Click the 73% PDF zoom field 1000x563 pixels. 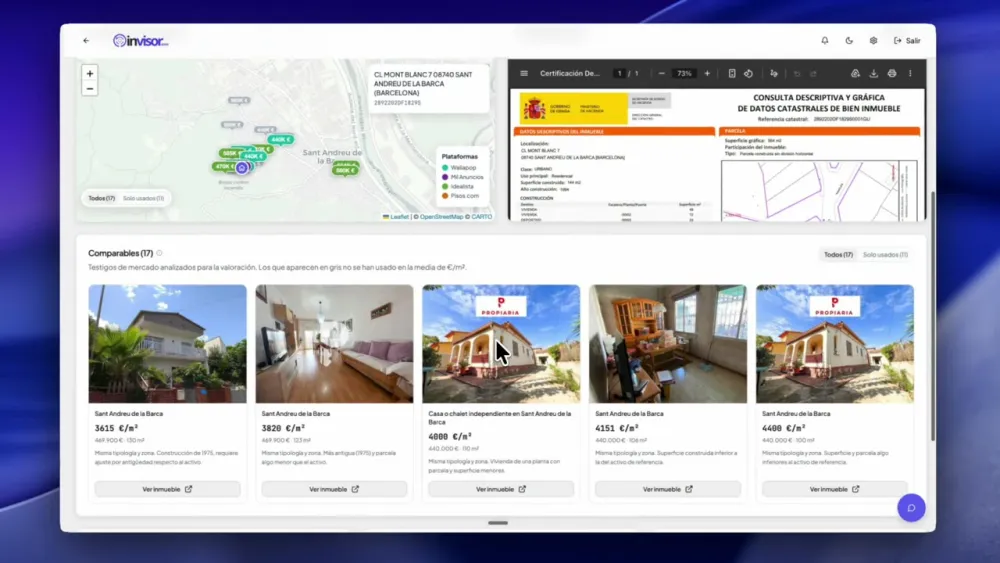[x=684, y=73]
